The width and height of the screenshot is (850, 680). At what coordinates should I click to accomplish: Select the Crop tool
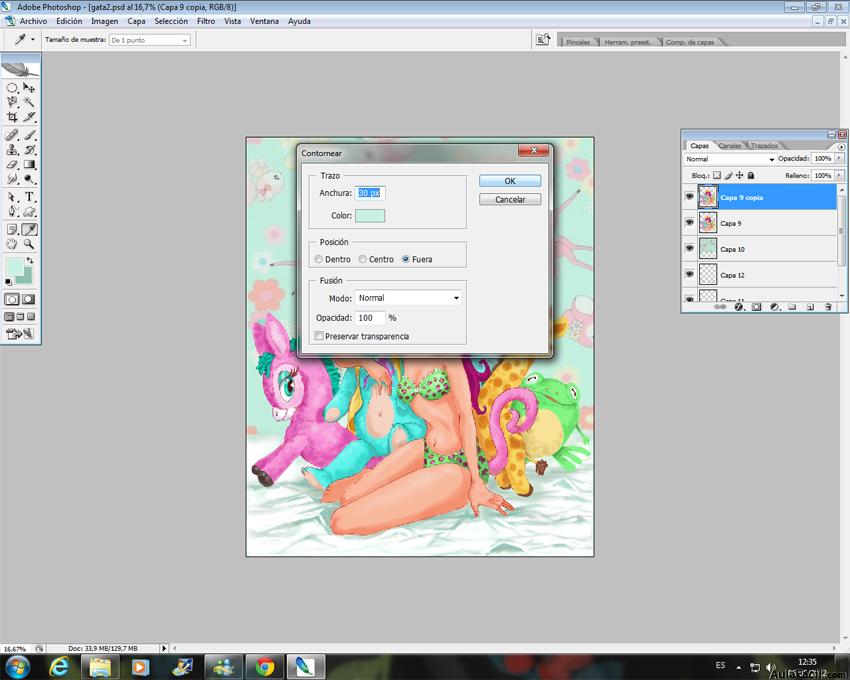click(x=12, y=117)
